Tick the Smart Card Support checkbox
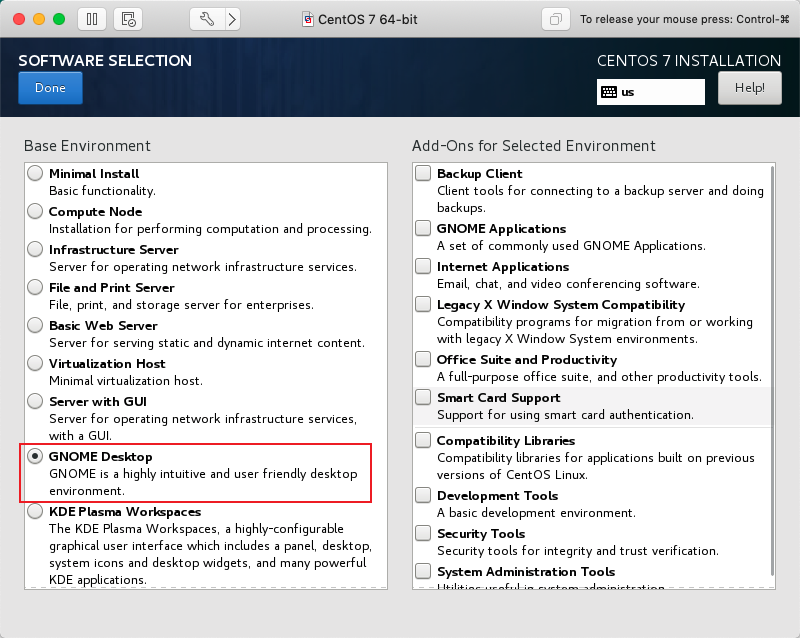The width and height of the screenshot is (800, 638). (423, 397)
